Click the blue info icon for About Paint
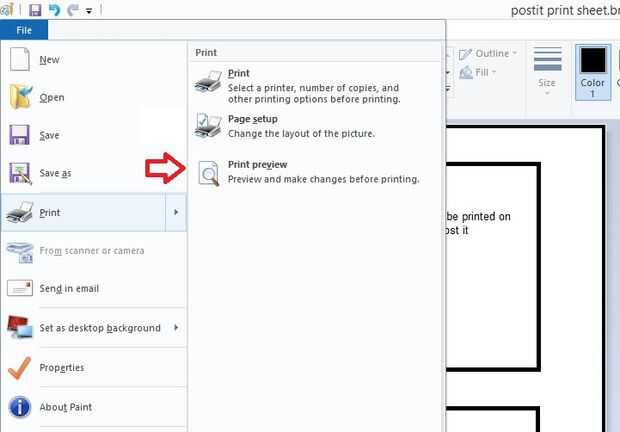620x432 pixels. tap(19, 407)
